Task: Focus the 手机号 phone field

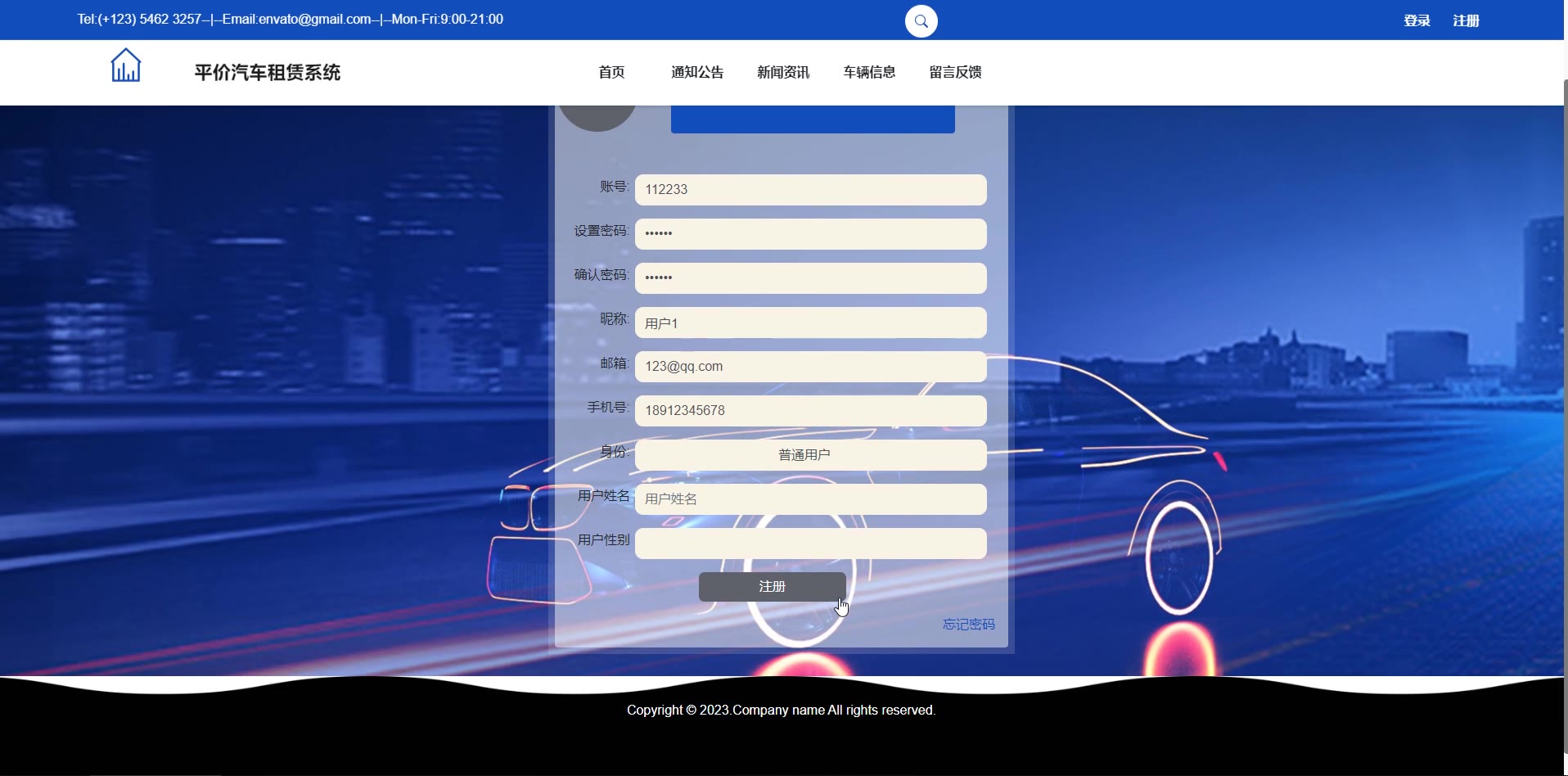Action: (811, 411)
